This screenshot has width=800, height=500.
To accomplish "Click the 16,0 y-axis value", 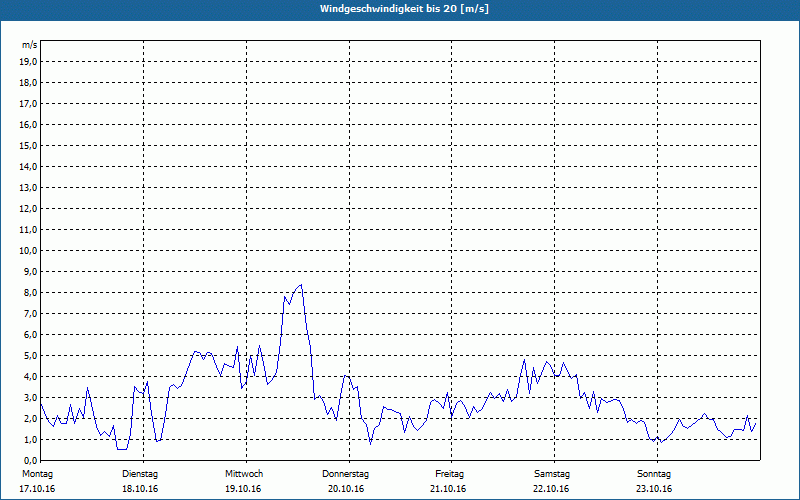I will [x=28, y=124].
